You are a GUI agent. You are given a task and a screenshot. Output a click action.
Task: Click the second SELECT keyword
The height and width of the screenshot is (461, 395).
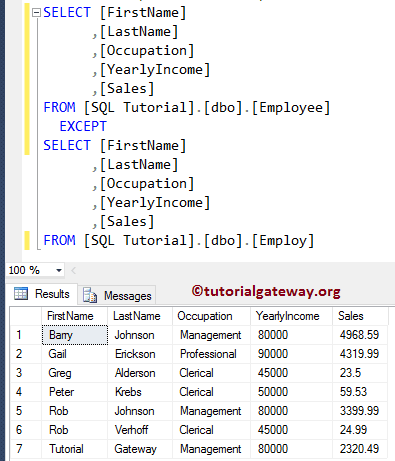click(67, 146)
